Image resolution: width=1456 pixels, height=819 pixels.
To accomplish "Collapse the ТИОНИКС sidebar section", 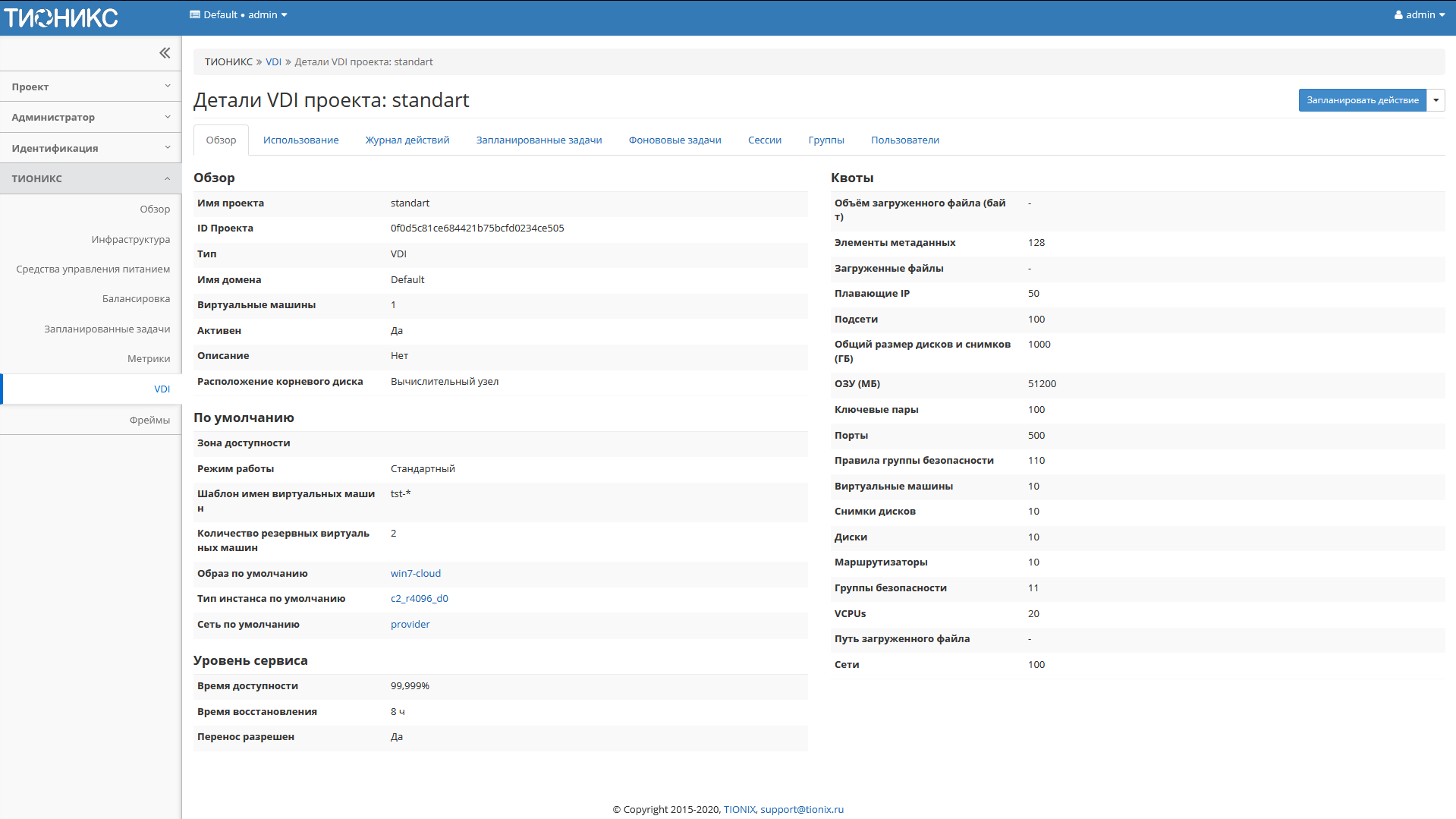I will [x=90, y=178].
